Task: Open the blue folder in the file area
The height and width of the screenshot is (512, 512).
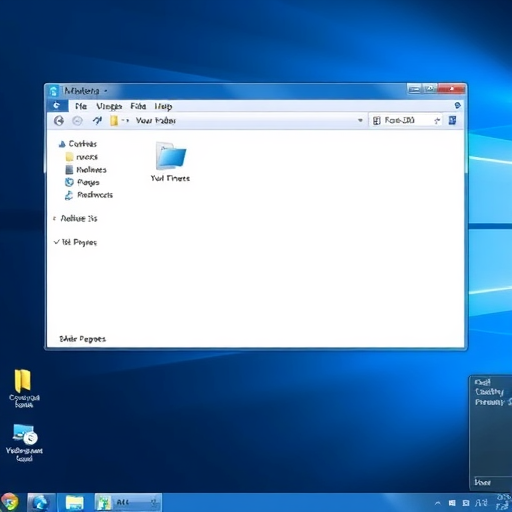Action: 171,156
